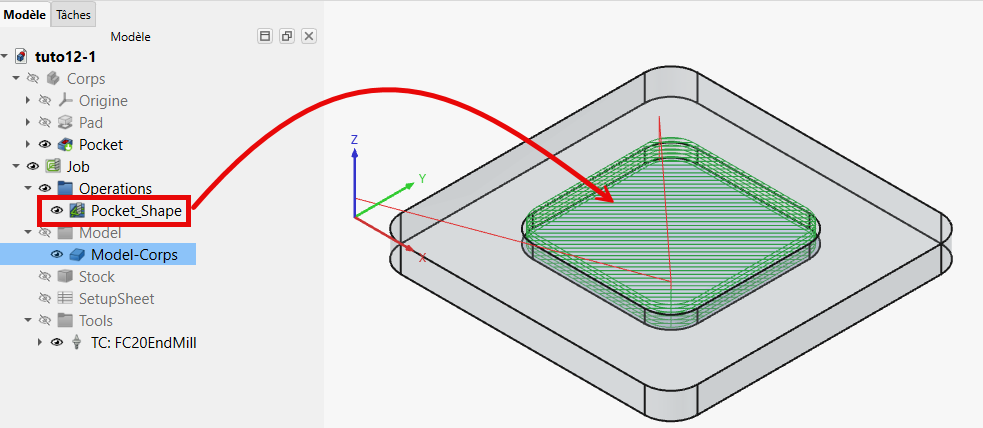Click the Model-Corps blue shape icon
Screen dimensions: 983x428
coord(78,254)
